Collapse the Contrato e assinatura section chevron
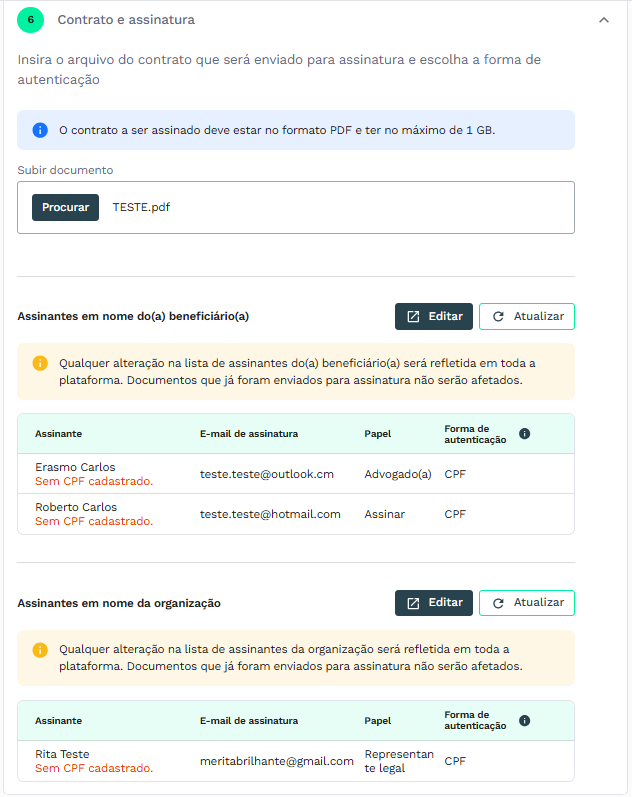Image resolution: width=632 pixels, height=797 pixels. tap(604, 20)
